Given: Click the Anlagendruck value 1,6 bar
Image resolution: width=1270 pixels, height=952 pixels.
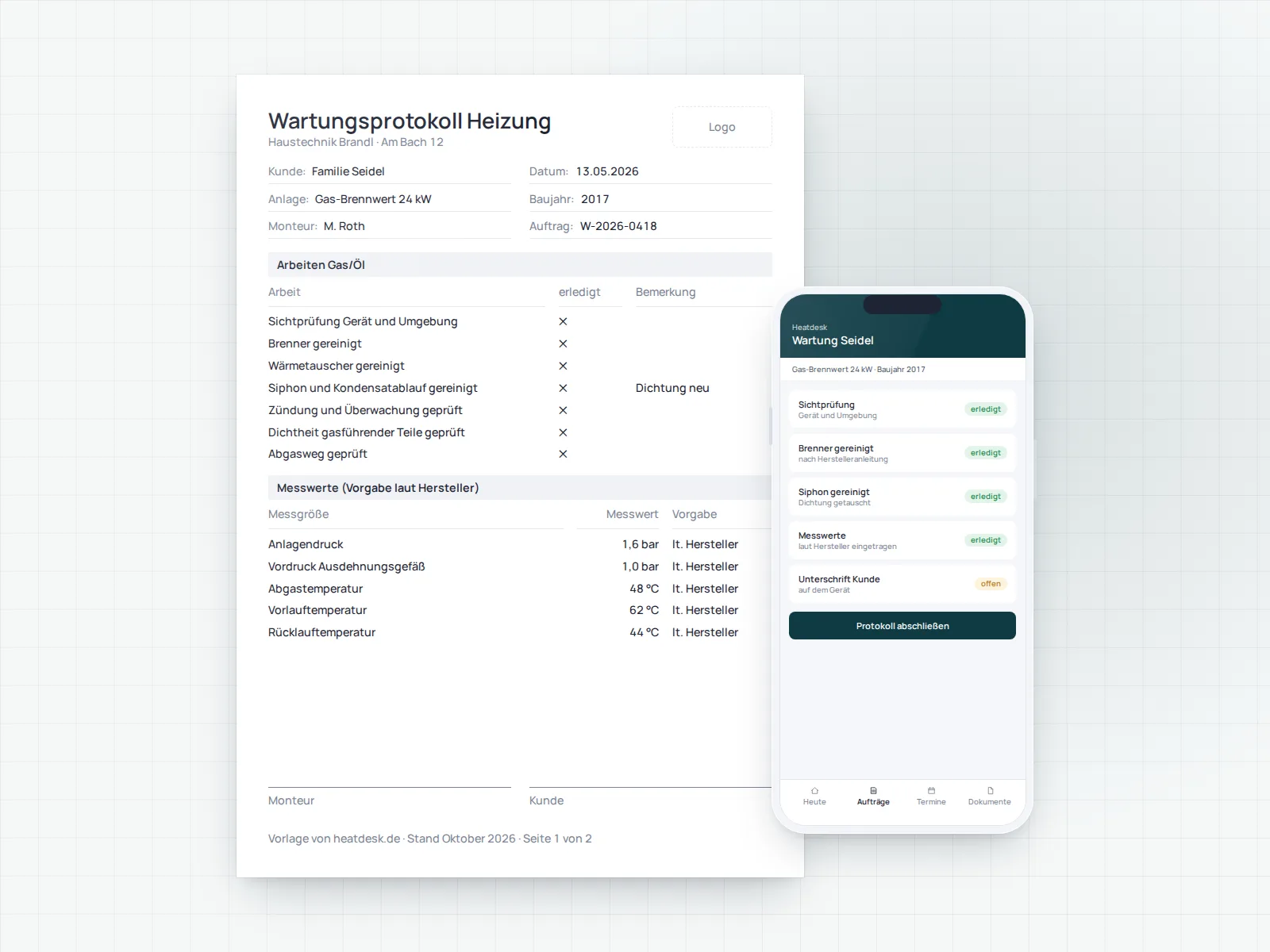Looking at the screenshot, I should (x=641, y=544).
